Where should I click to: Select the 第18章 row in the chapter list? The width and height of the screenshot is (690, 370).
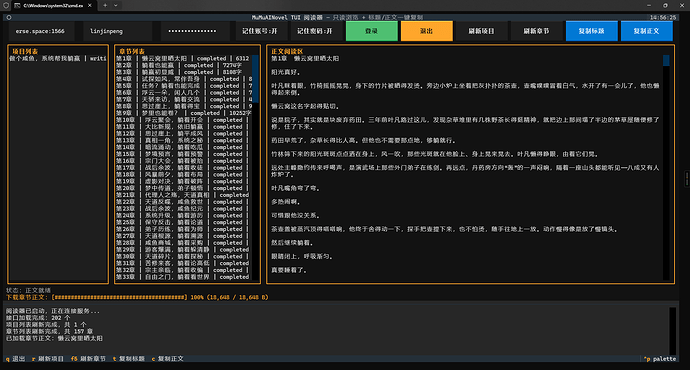point(184,175)
